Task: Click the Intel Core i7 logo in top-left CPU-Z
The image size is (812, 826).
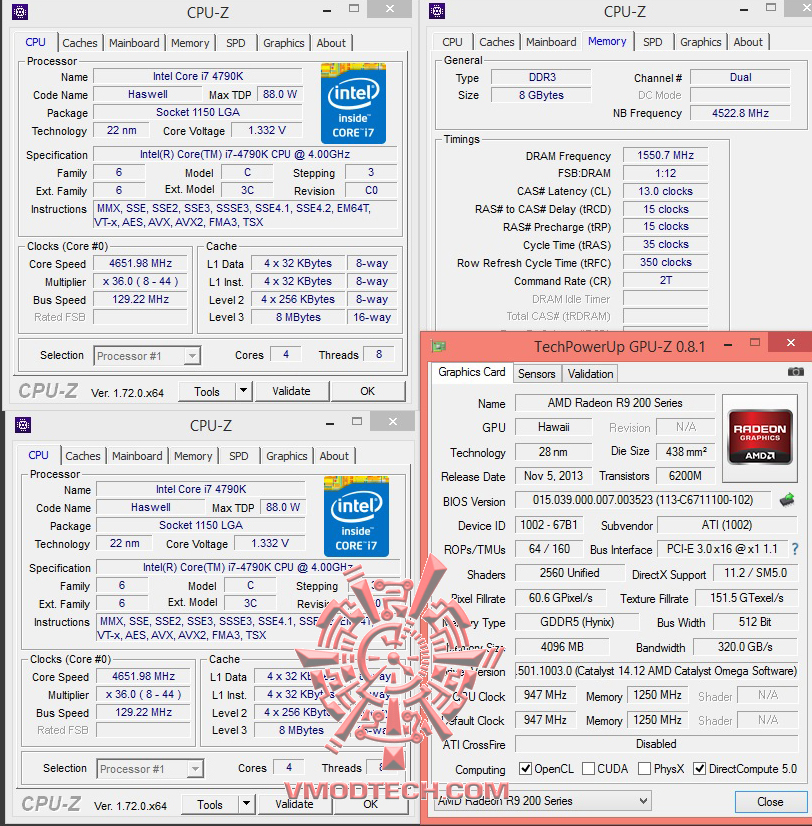Action: 353,103
